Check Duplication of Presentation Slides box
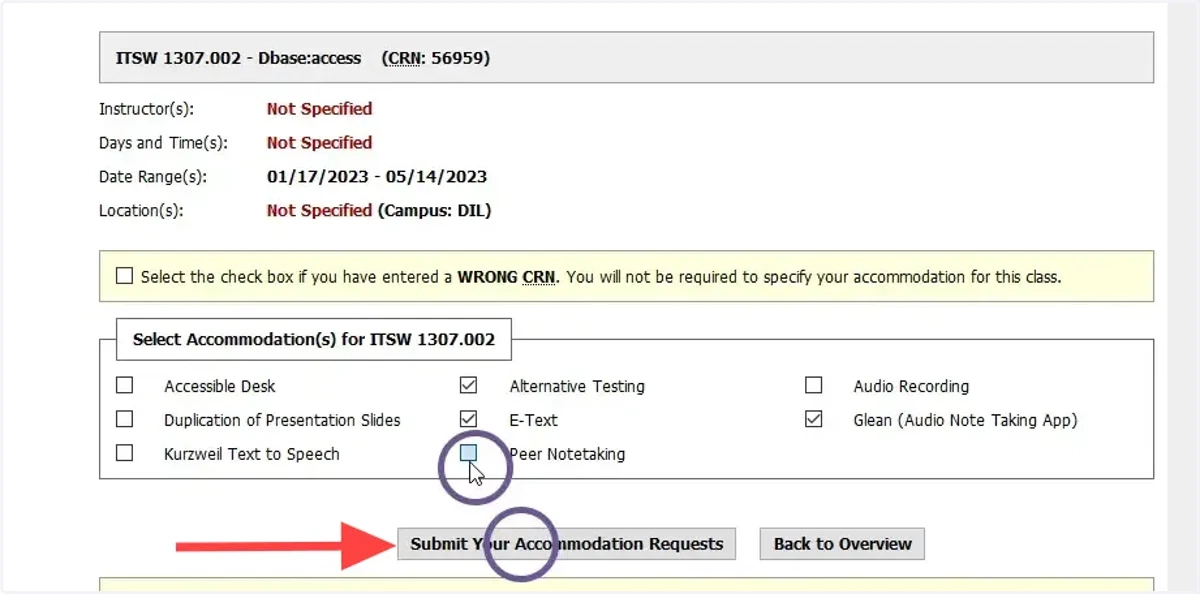Screen dimensions: 1200x594 point(124,419)
